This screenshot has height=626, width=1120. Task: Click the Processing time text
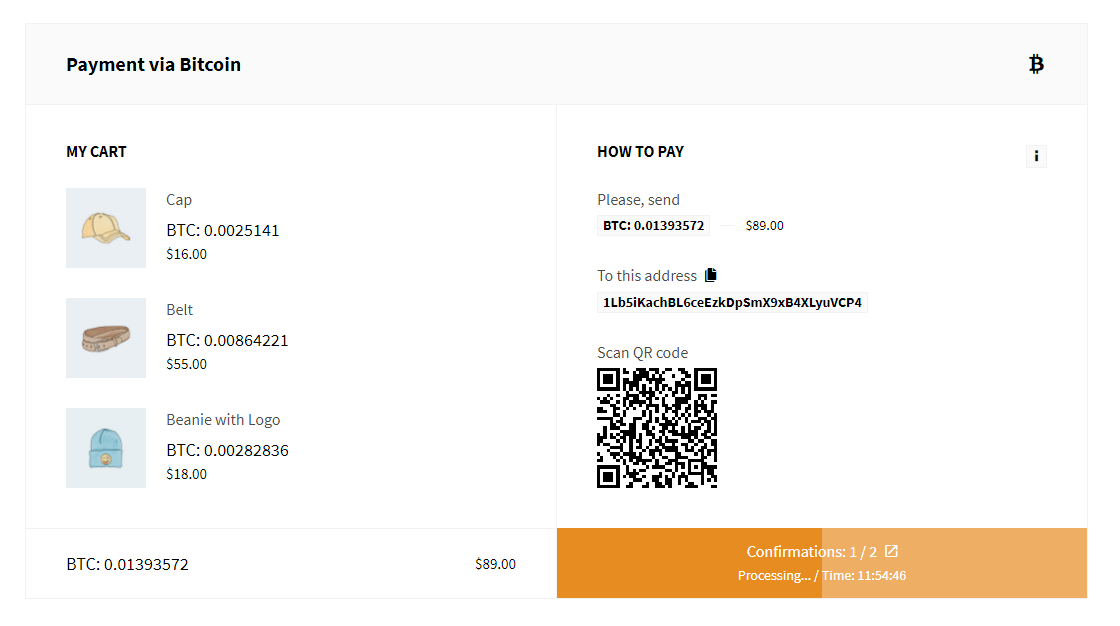tap(822, 576)
